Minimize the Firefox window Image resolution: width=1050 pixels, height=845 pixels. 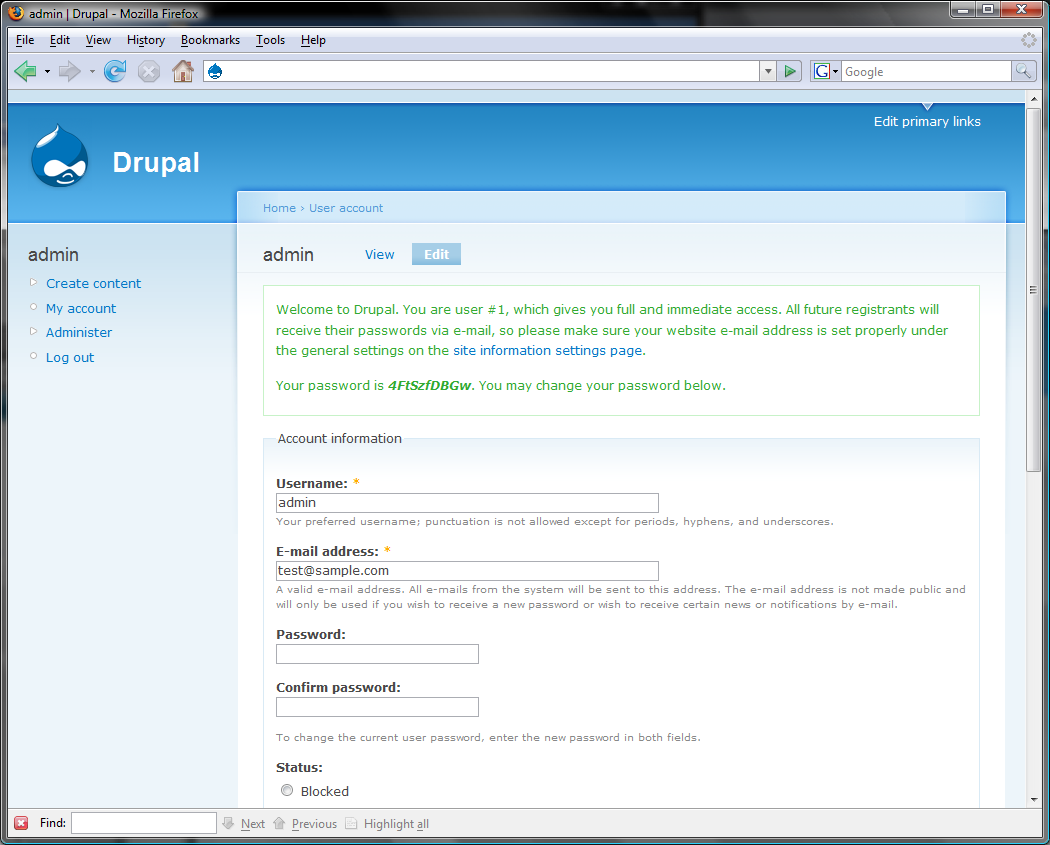click(962, 9)
